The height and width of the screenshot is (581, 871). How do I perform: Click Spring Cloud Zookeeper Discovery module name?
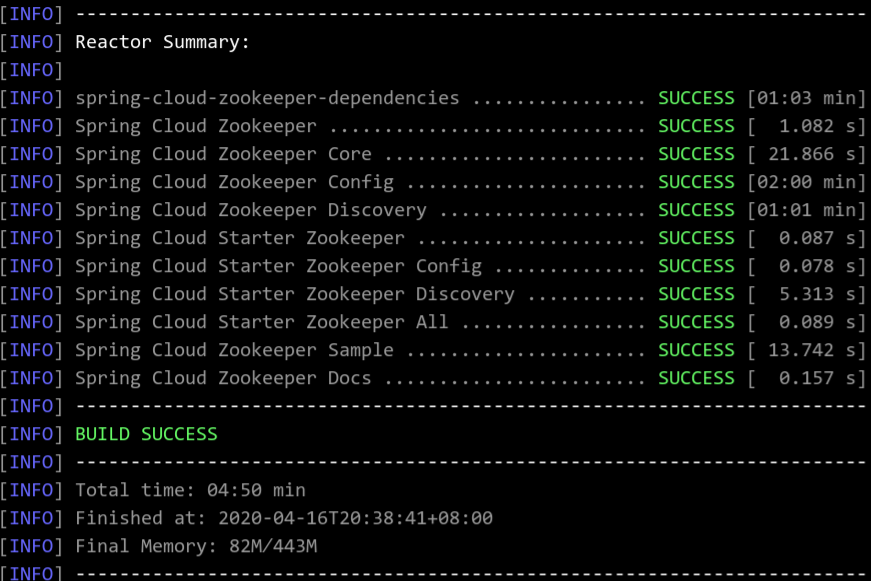(251, 210)
